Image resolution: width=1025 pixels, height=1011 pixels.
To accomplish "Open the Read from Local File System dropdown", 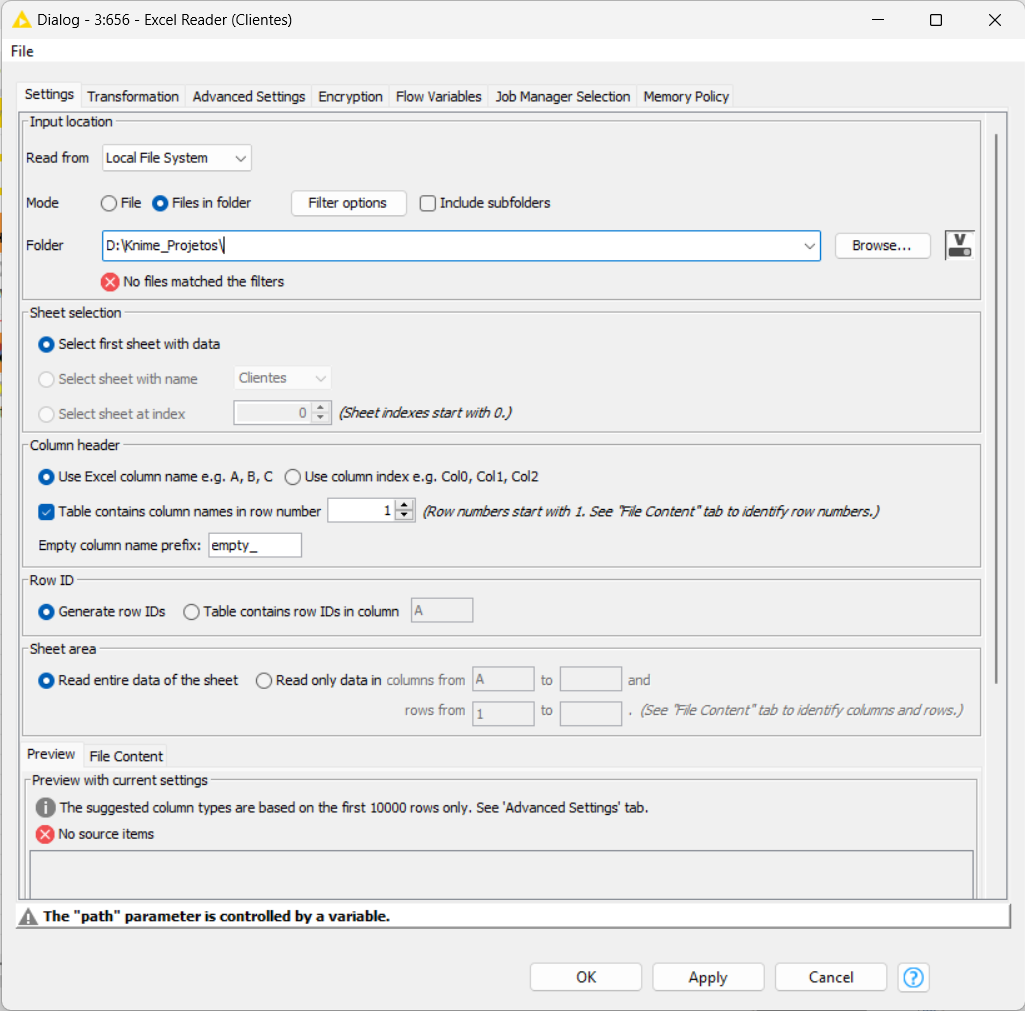I will click(x=177, y=158).
